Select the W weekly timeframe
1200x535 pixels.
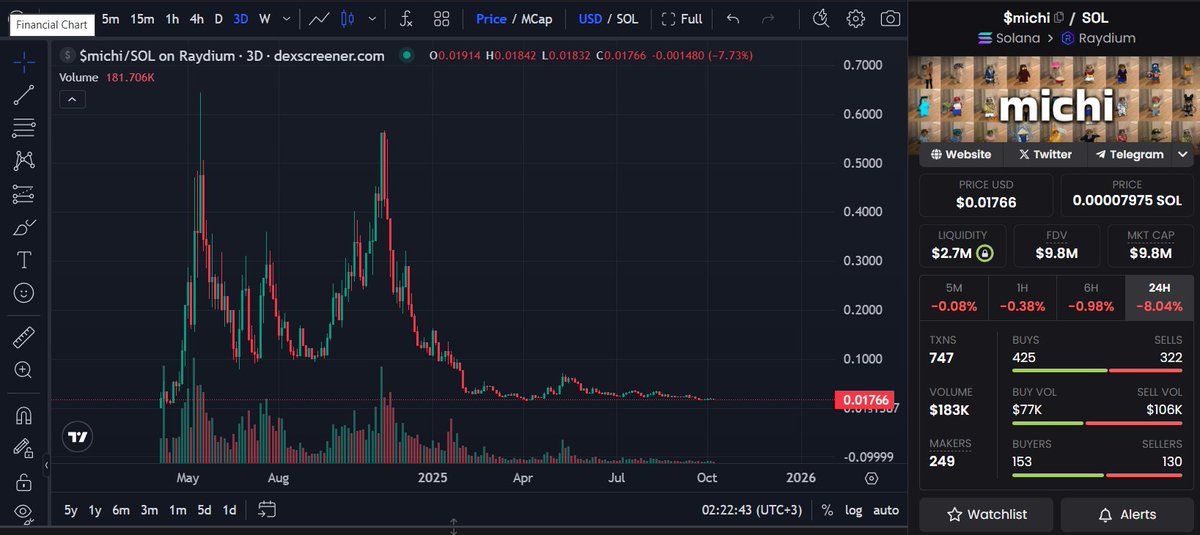click(264, 18)
